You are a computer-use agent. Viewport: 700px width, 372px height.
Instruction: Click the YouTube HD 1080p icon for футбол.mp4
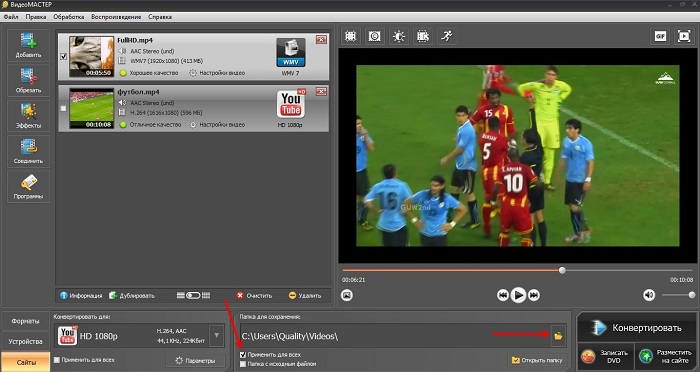pos(291,104)
